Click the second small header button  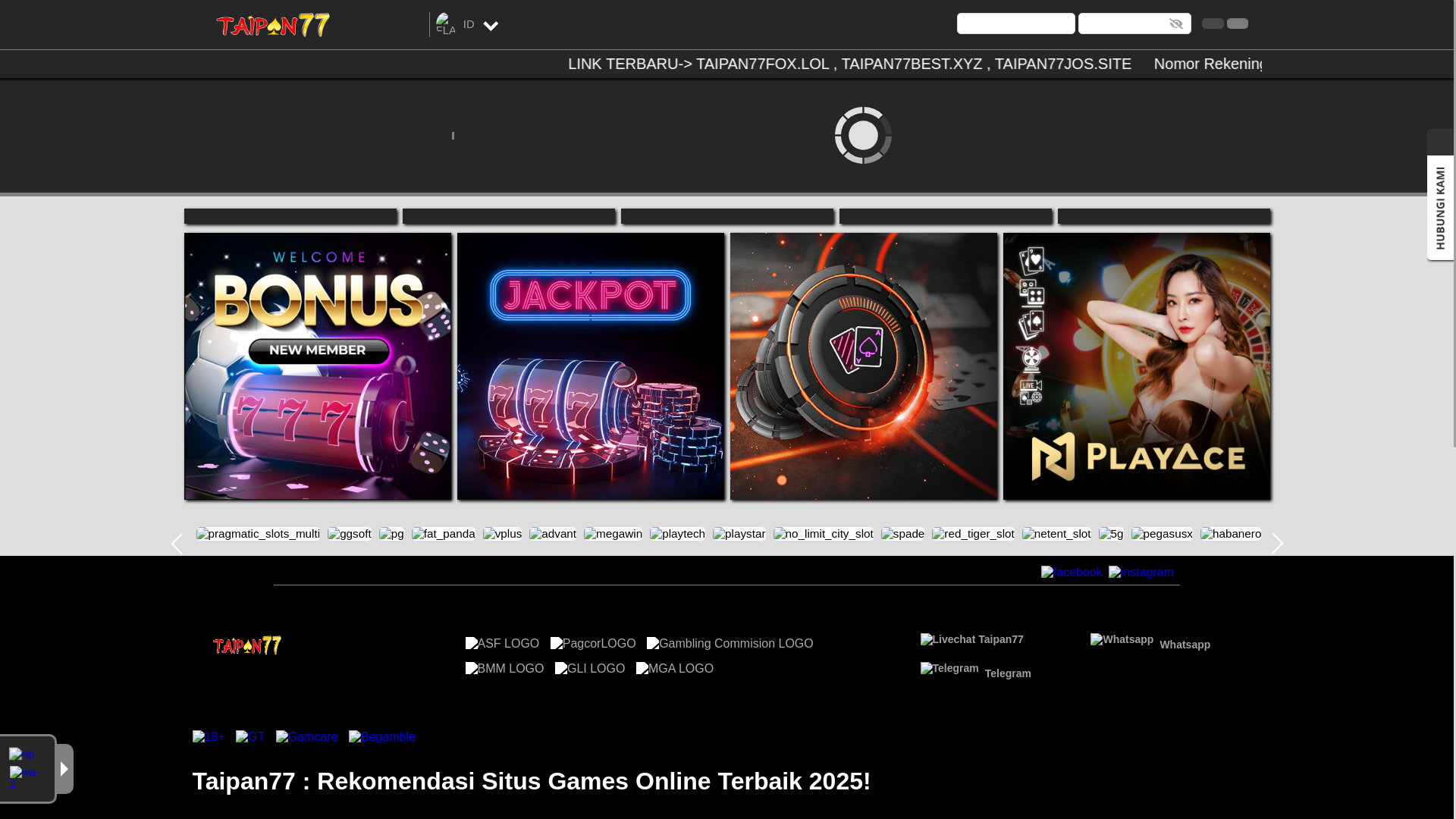point(1238,24)
